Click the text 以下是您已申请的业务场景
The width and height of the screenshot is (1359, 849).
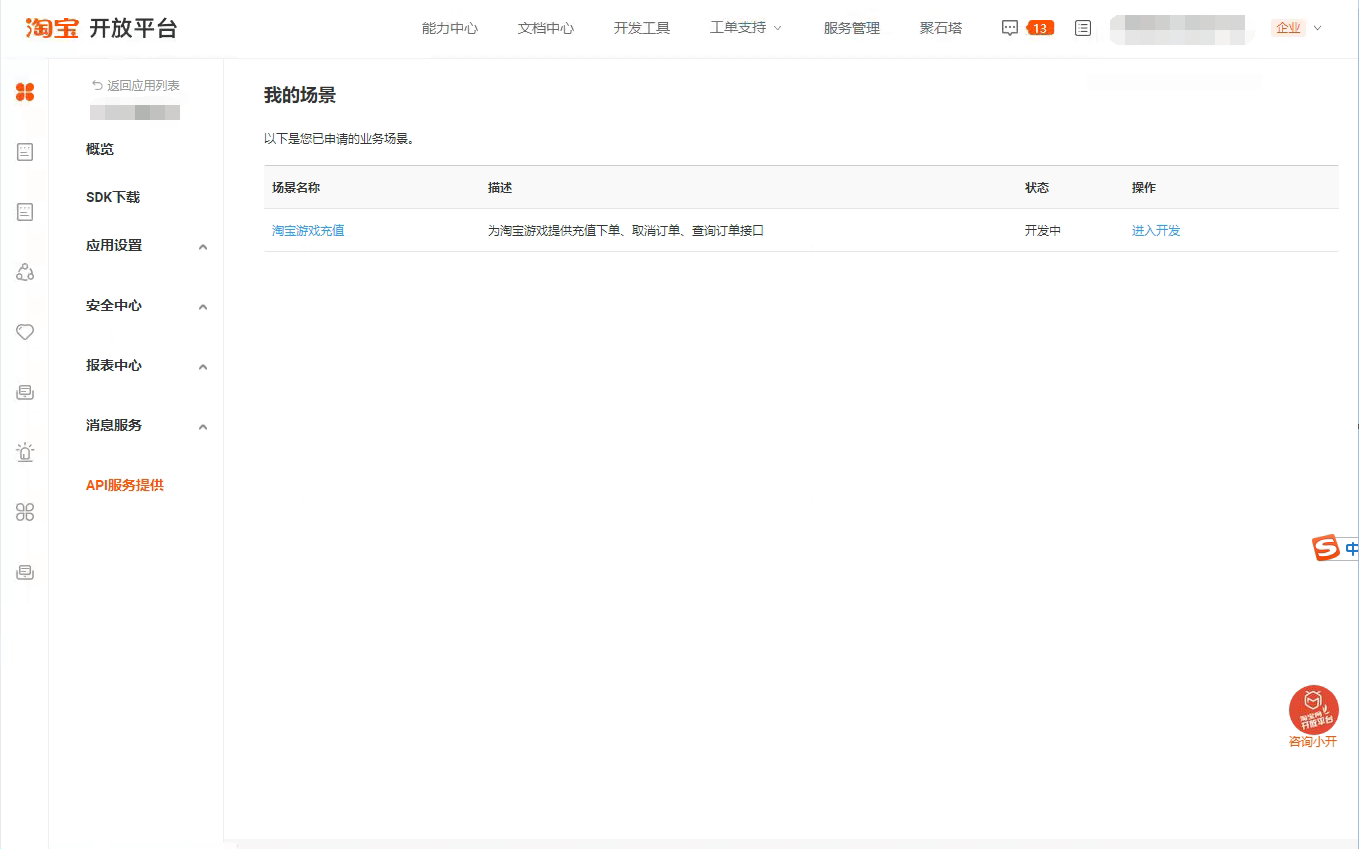[x=339, y=139]
